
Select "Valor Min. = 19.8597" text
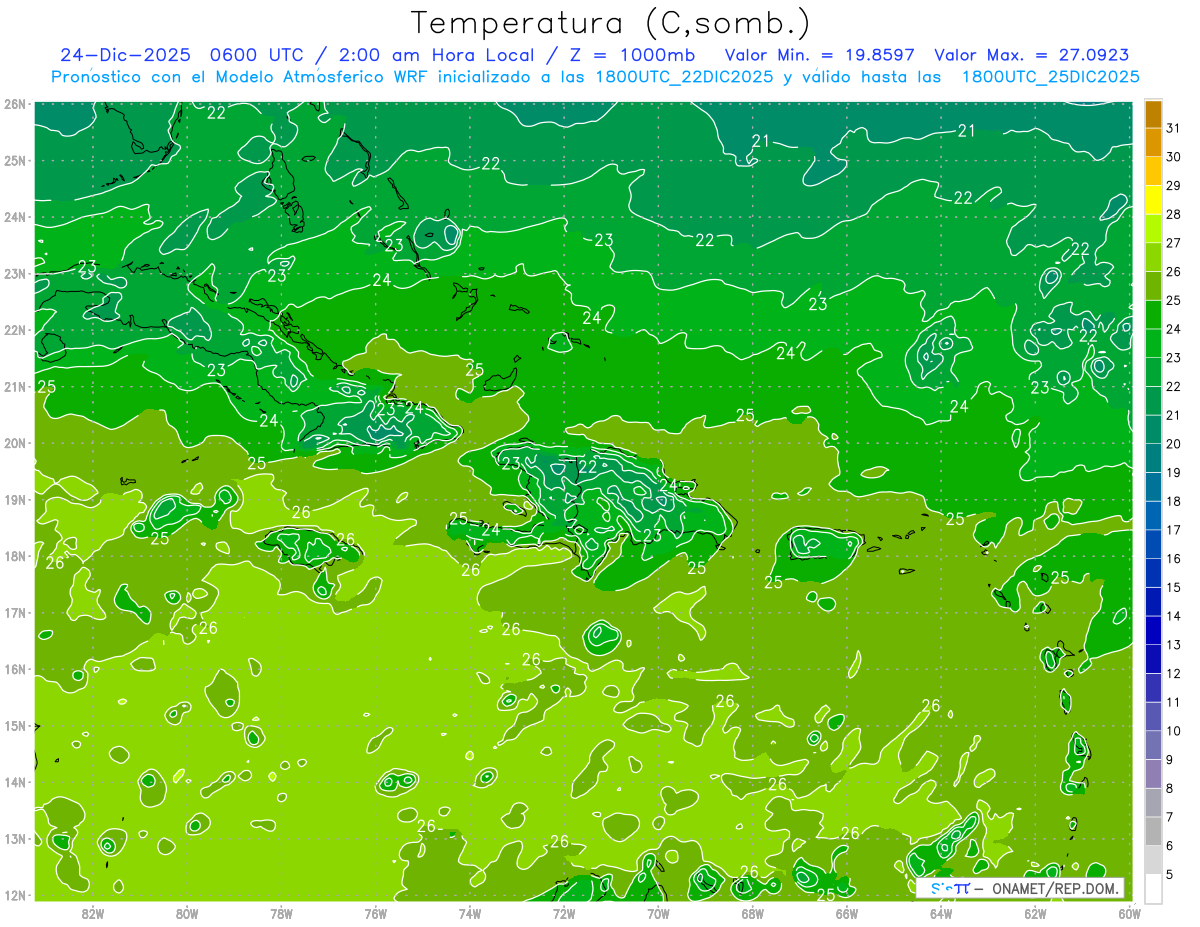point(820,55)
